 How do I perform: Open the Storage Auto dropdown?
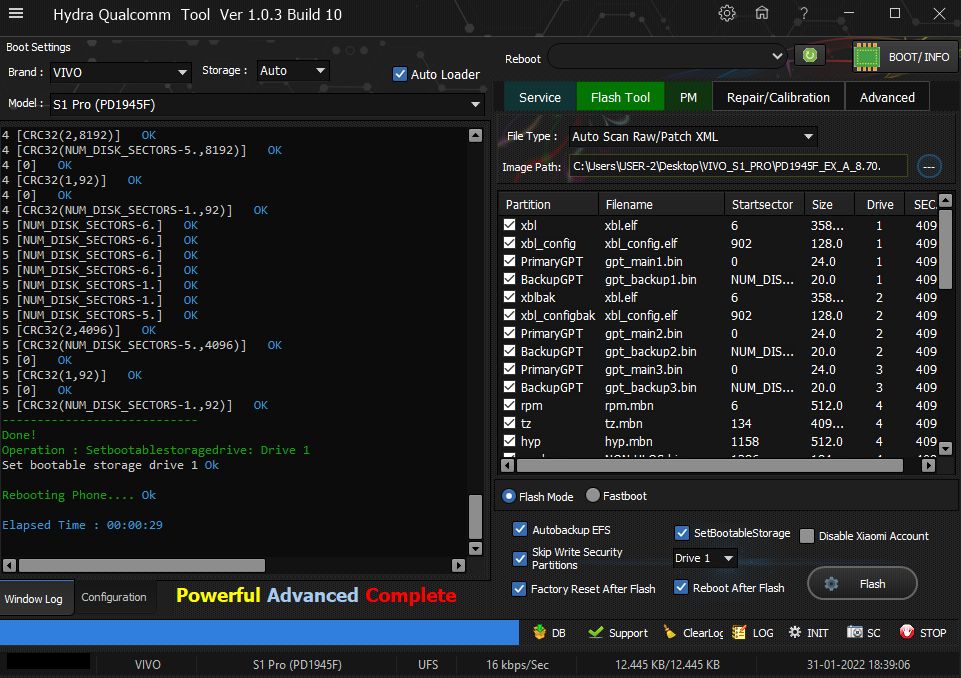pos(293,70)
